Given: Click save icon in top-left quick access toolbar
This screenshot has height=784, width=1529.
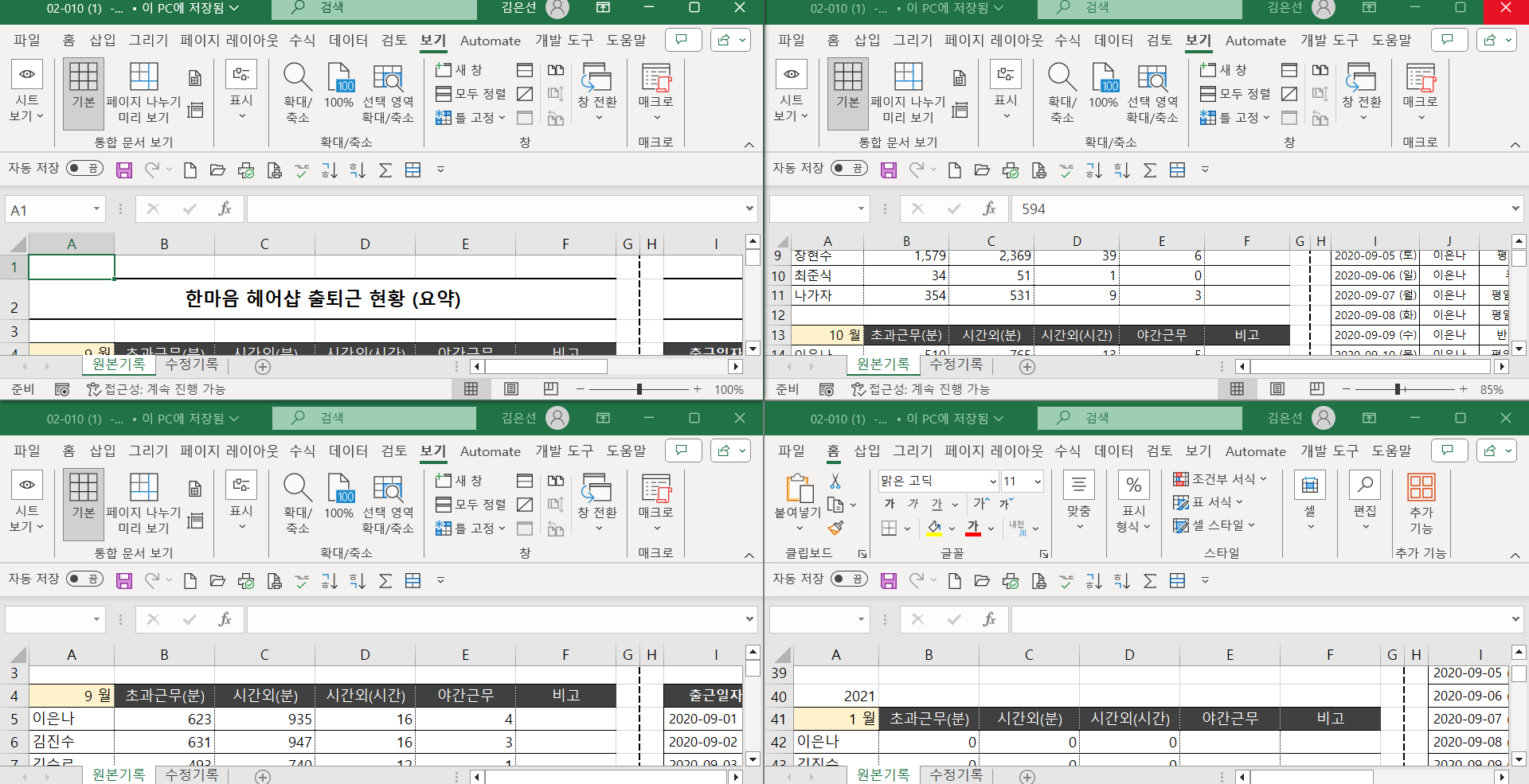Looking at the screenshot, I should [x=123, y=170].
